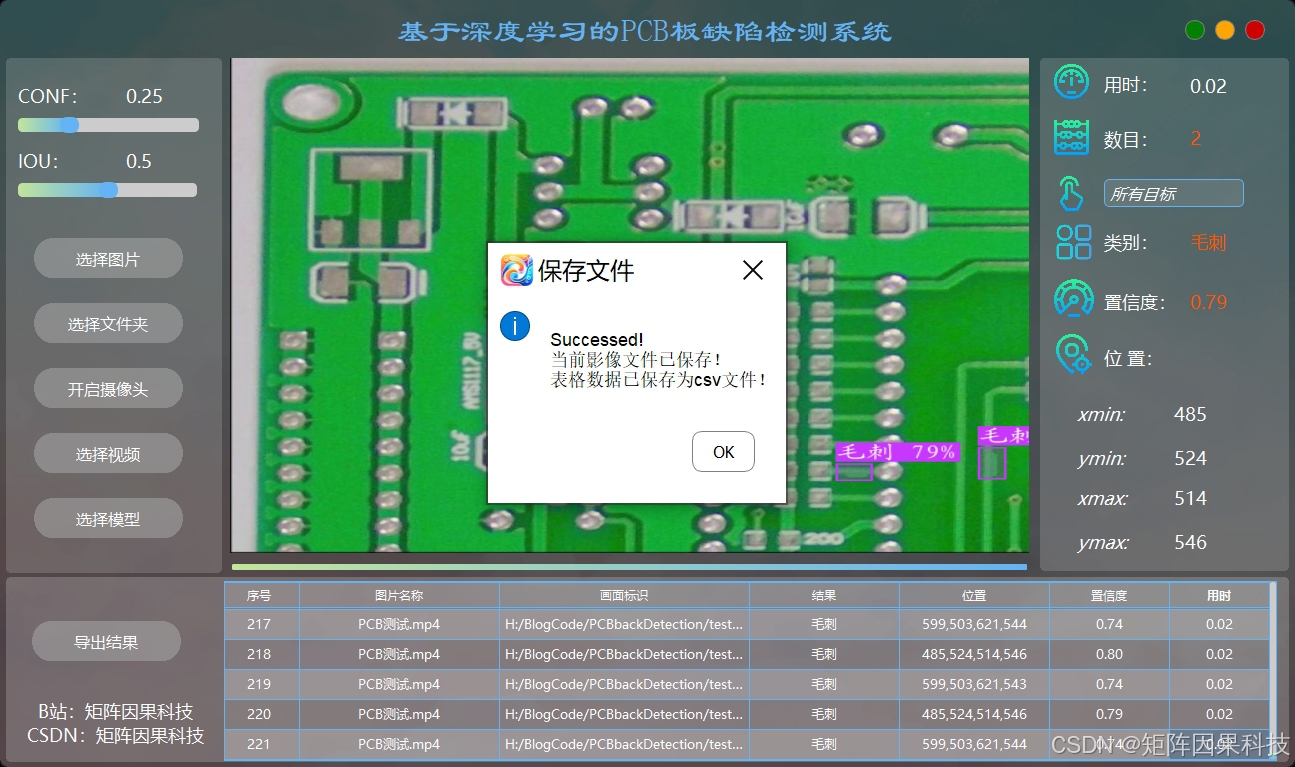
Task: Click the 选择视频 button
Action: 108,454
